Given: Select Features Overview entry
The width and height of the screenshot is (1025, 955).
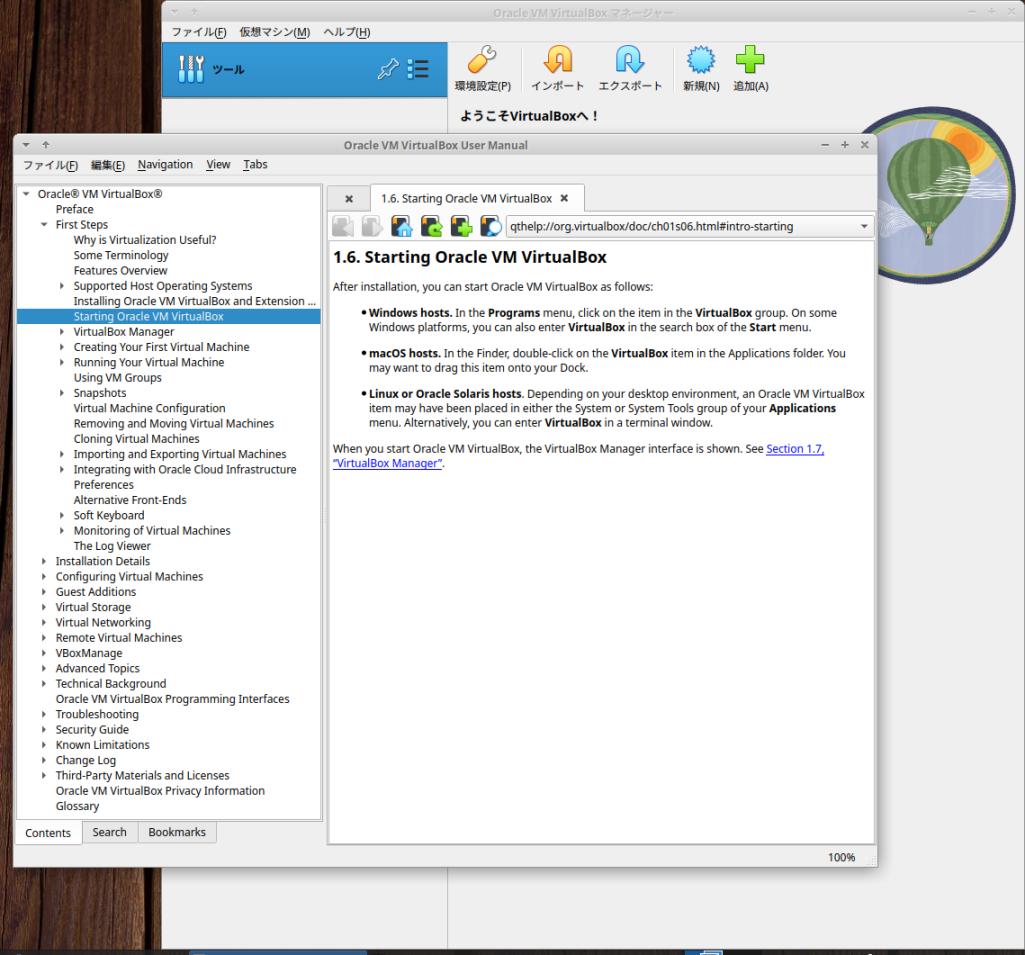Looking at the screenshot, I should tap(120, 271).
